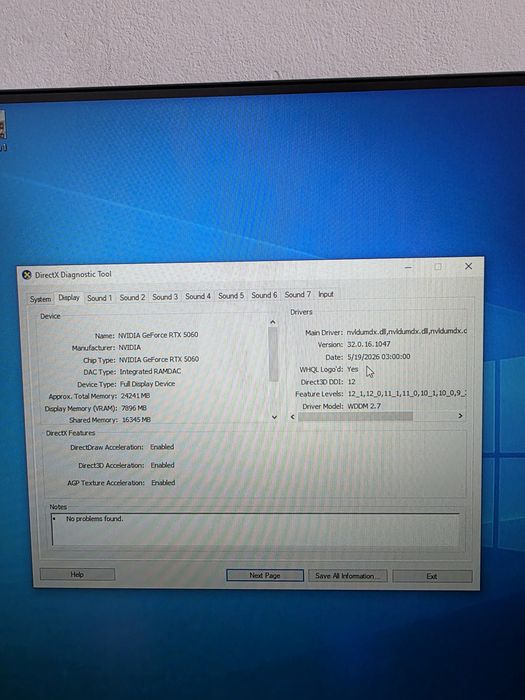Click the No problems found note
Image resolution: width=525 pixels, height=700 pixels.
(94, 519)
